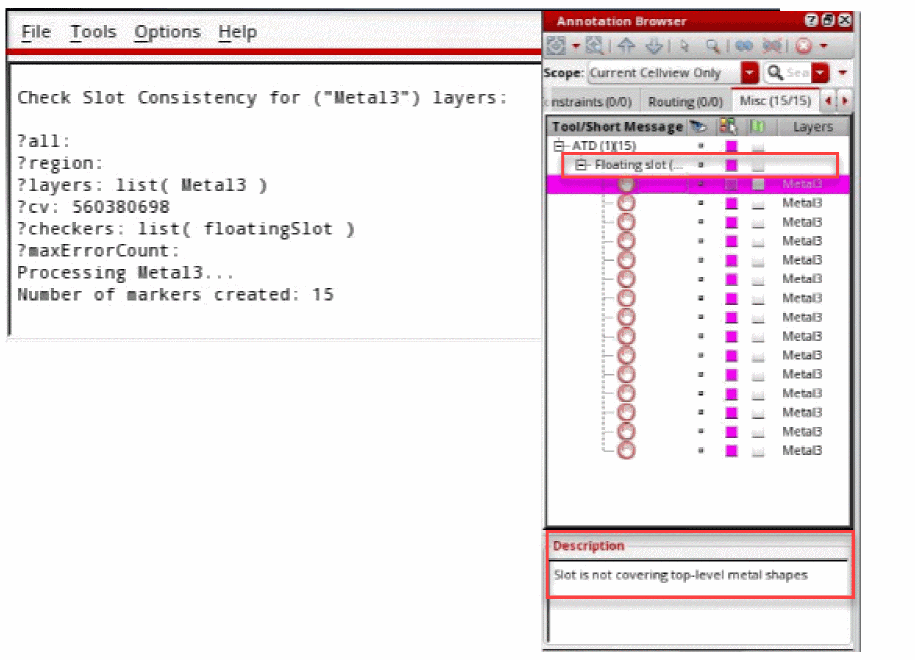This screenshot has height=660, width=915.
Task: Open the small options arrow right of Search
Action: pyautogui.click(x=842, y=73)
